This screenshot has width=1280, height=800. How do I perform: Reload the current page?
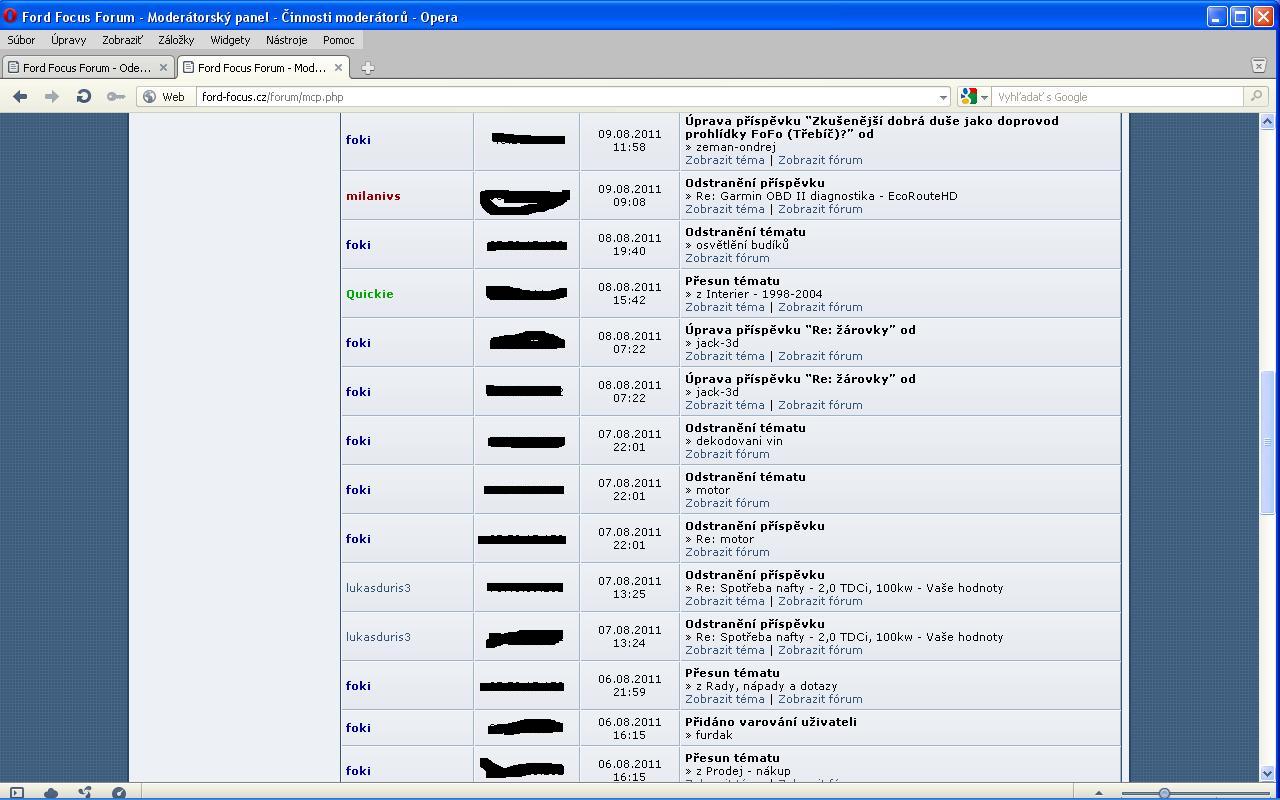(x=84, y=97)
